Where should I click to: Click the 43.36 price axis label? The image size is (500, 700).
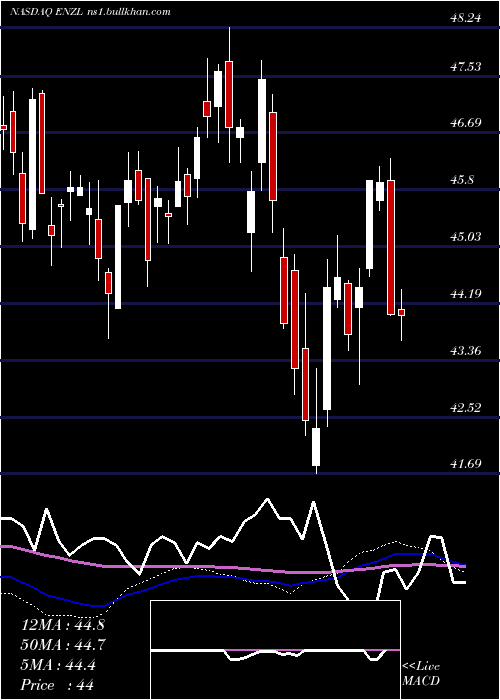click(466, 351)
